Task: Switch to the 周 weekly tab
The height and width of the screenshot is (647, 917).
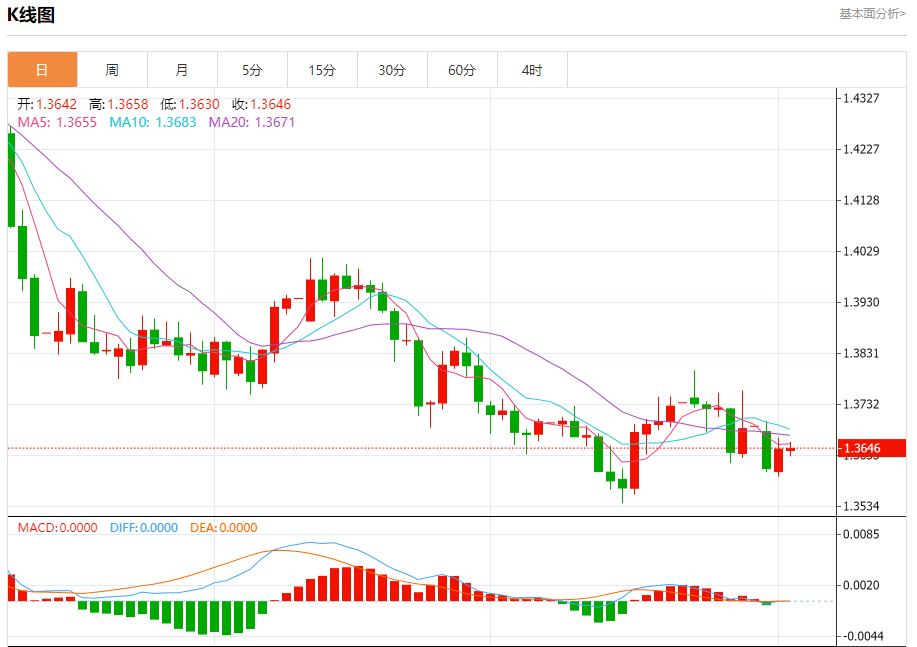Action: coord(112,70)
